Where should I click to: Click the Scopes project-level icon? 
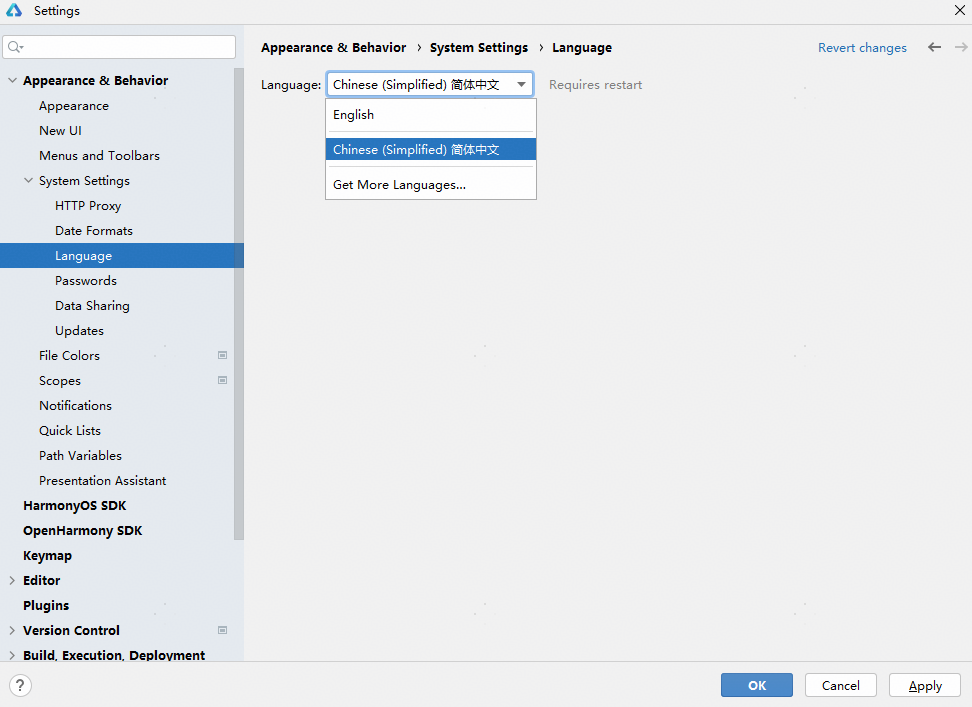click(222, 380)
